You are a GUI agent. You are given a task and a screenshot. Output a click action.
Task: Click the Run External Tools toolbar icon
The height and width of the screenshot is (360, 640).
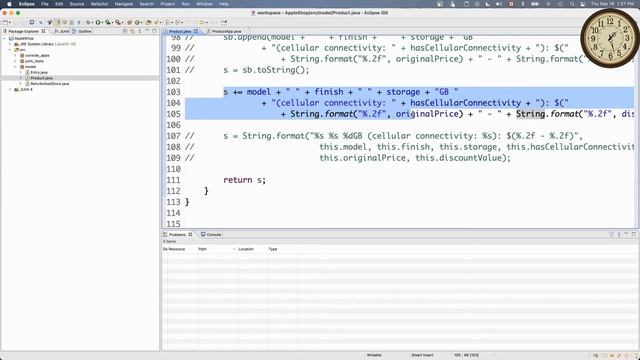(x=118, y=22)
